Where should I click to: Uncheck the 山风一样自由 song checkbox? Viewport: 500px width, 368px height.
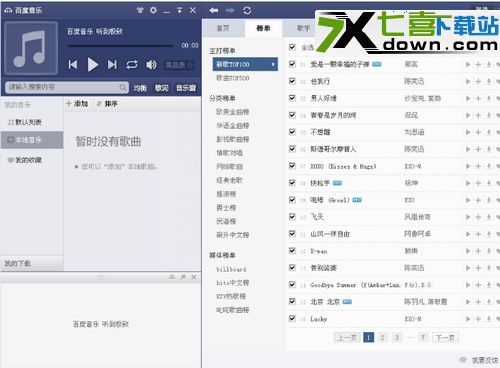[x=292, y=234]
